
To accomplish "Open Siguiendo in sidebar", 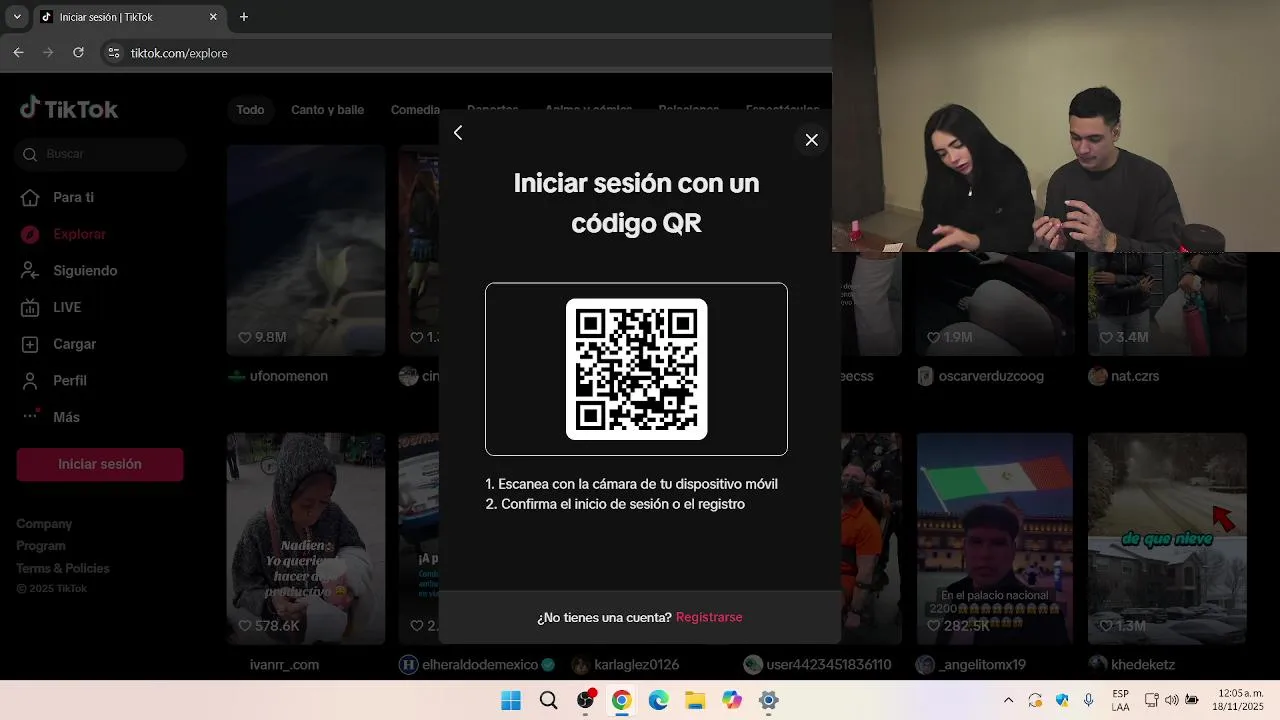I will 70,271.
